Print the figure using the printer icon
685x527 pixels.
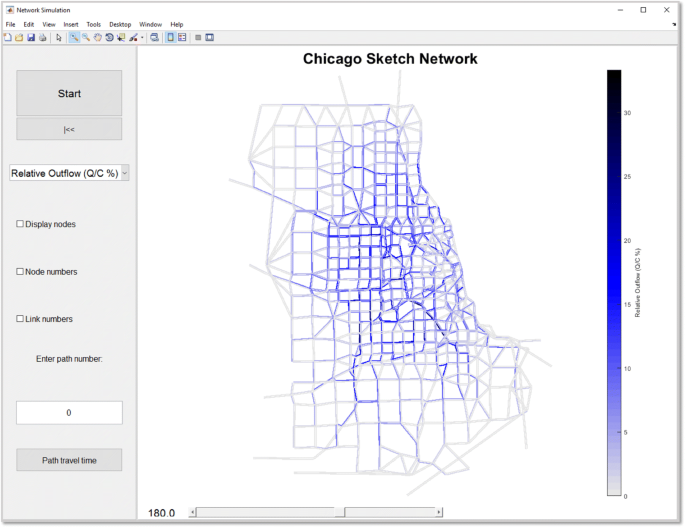(42, 38)
